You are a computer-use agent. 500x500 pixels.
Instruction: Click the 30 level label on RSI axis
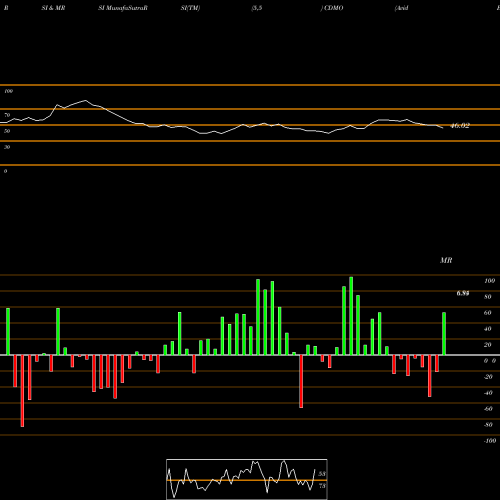click(7, 147)
